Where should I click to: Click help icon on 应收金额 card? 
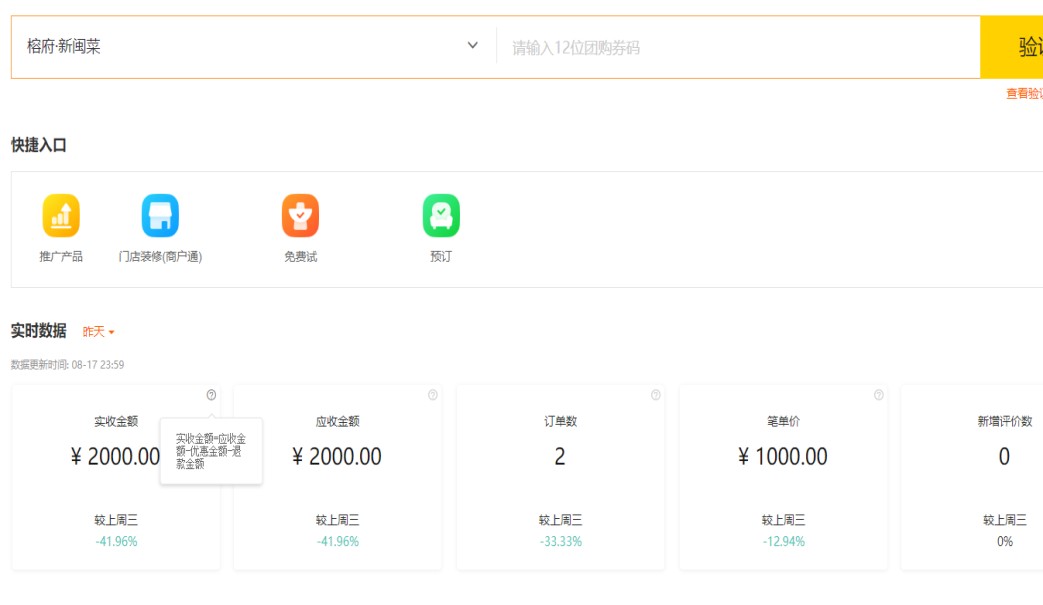(433, 395)
